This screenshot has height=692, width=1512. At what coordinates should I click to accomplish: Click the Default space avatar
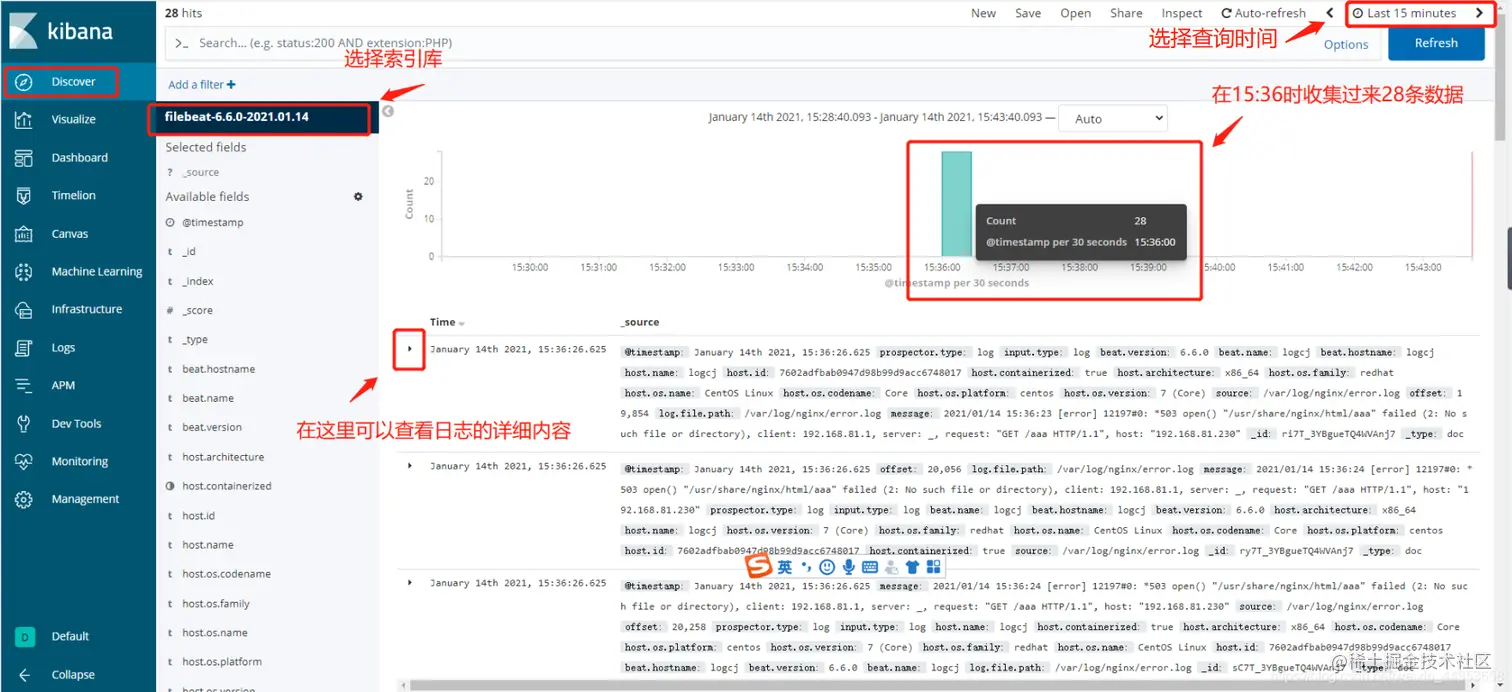coord(25,636)
